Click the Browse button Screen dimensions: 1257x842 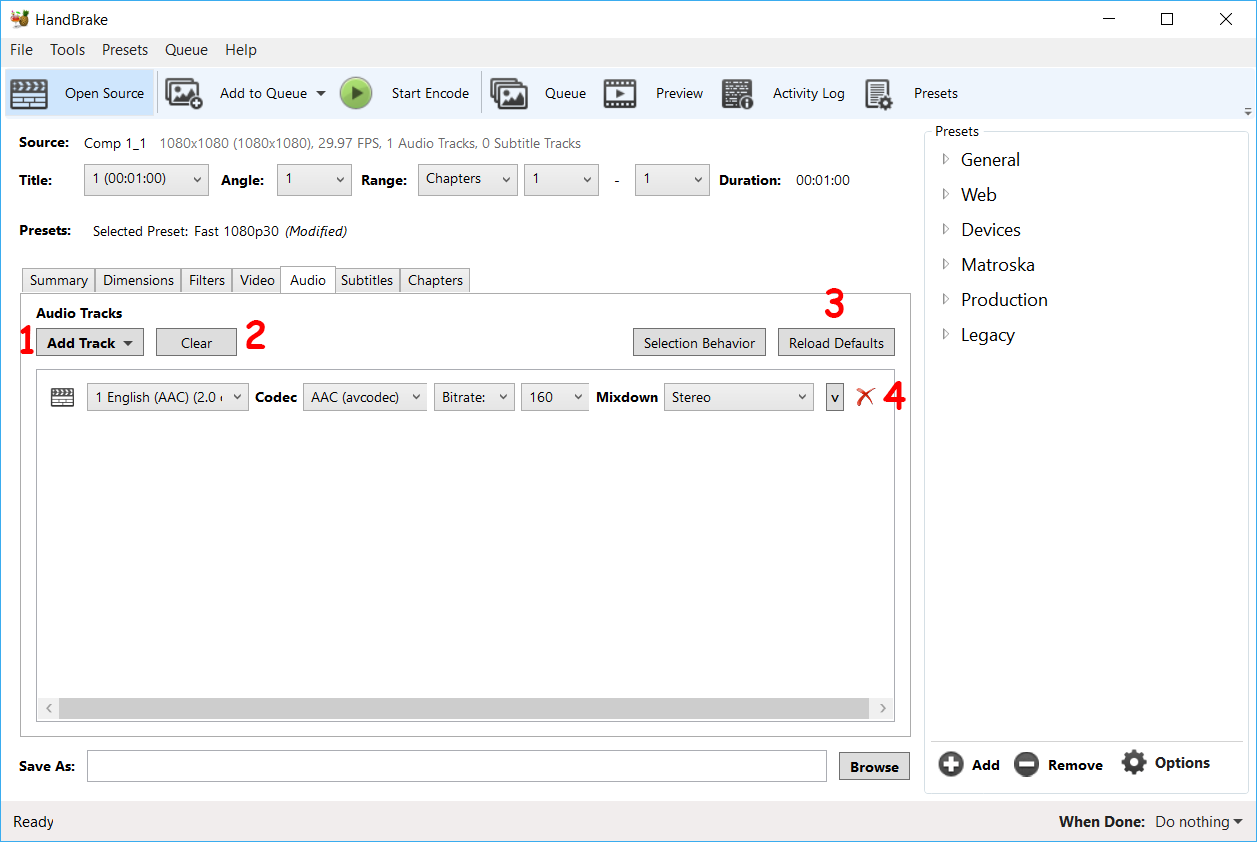coord(874,767)
